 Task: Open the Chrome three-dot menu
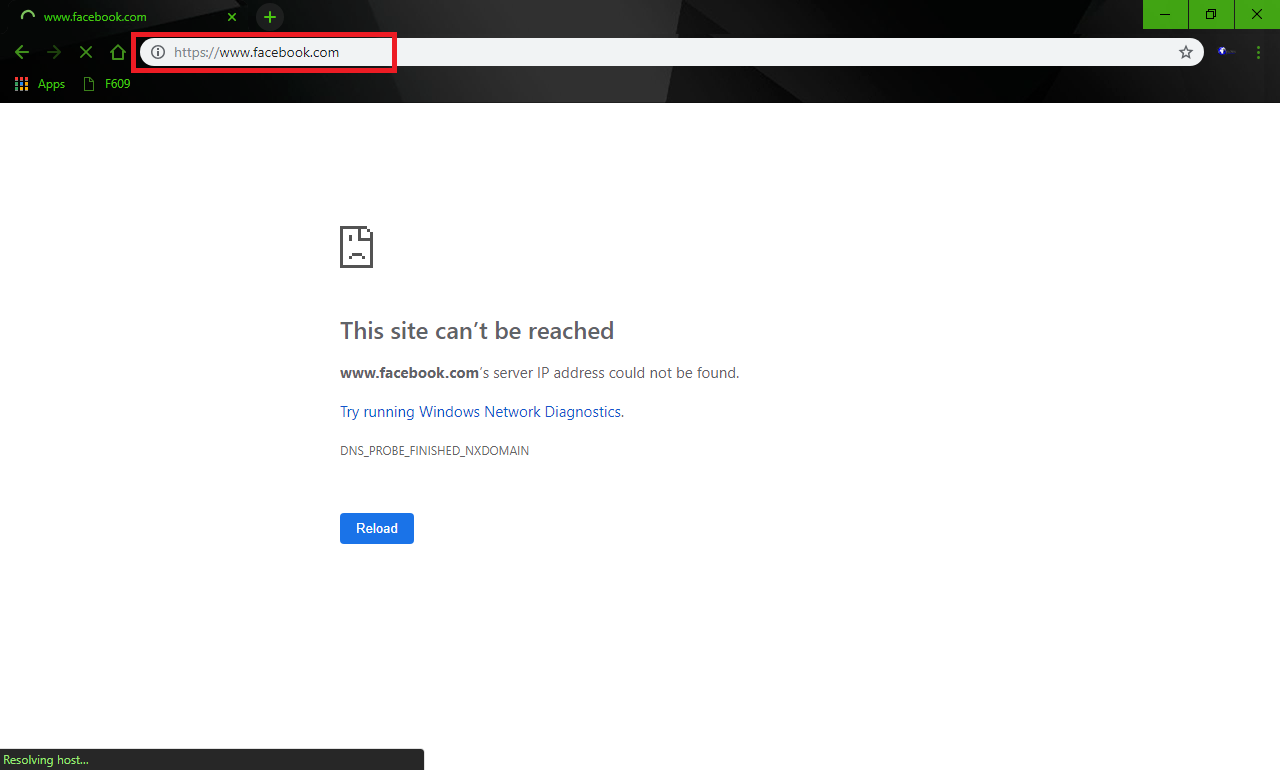point(1259,52)
